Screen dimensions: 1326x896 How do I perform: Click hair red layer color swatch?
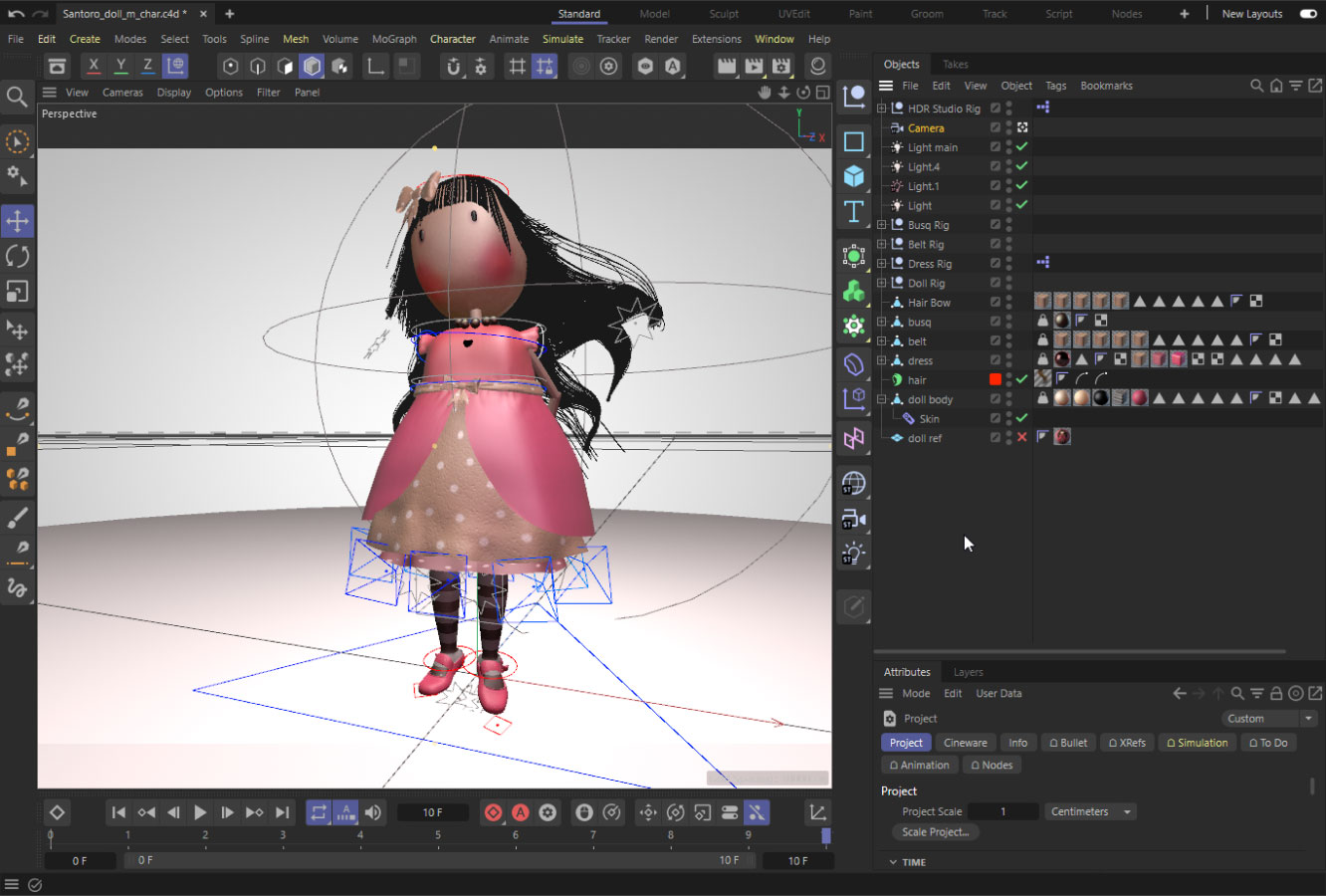[994, 379]
